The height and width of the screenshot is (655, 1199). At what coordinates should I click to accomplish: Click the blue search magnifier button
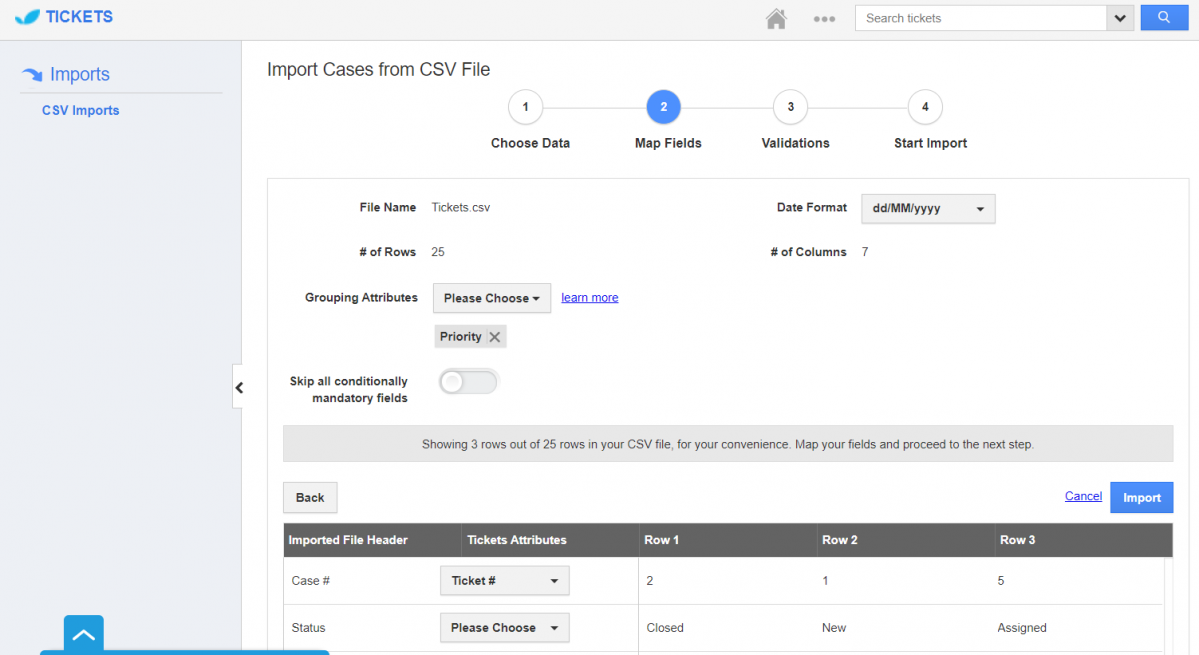(x=1164, y=18)
